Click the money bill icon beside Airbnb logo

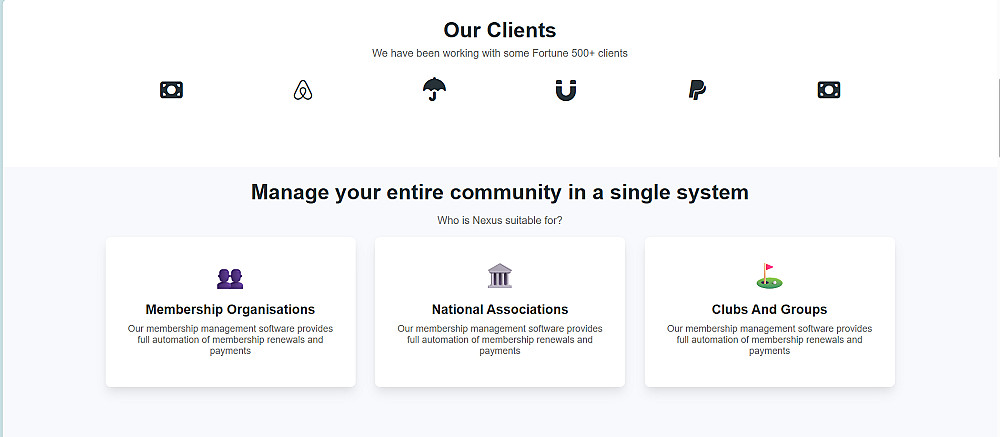pos(171,90)
